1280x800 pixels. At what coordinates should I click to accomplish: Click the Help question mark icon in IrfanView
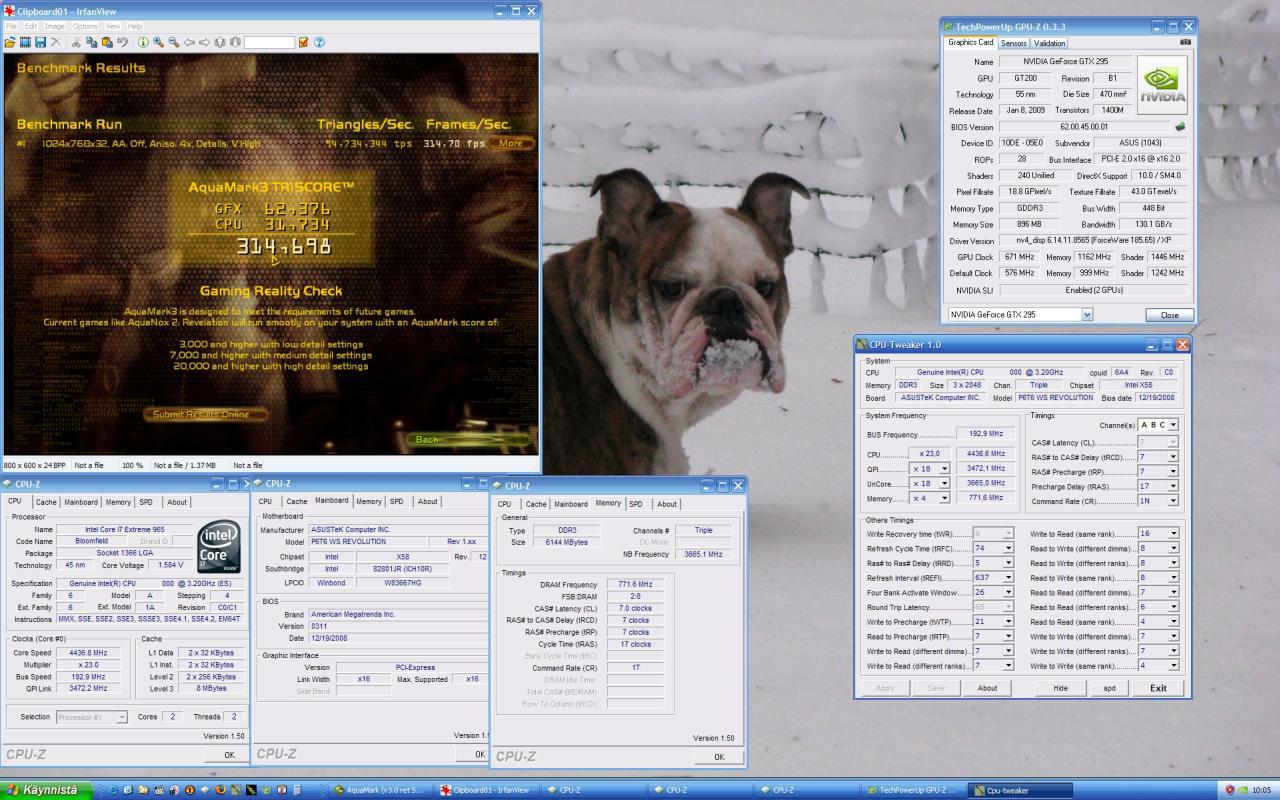pyautogui.click(x=319, y=42)
